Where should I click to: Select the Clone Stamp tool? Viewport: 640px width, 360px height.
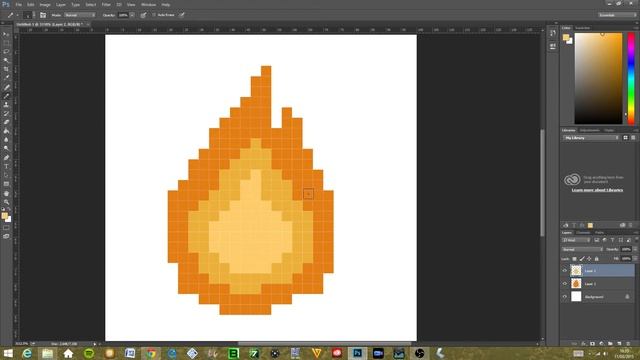(6, 104)
